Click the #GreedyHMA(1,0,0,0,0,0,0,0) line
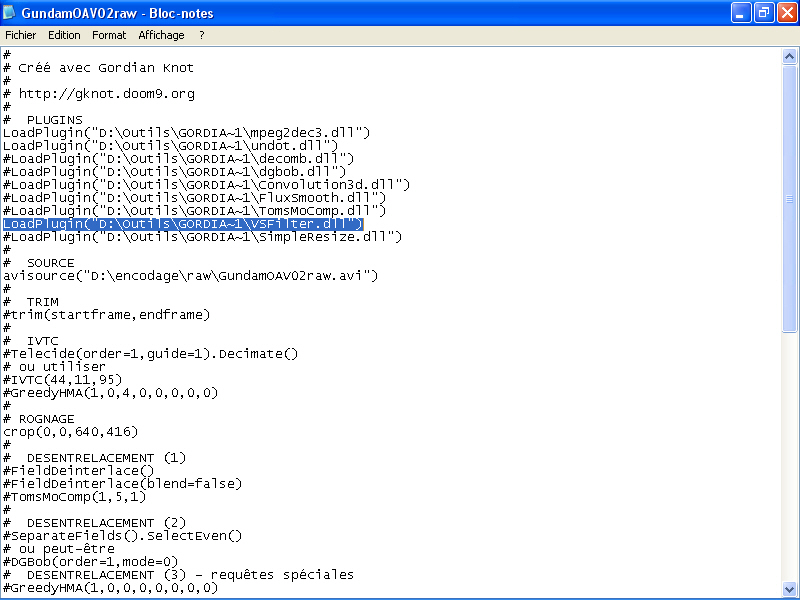 (111, 588)
